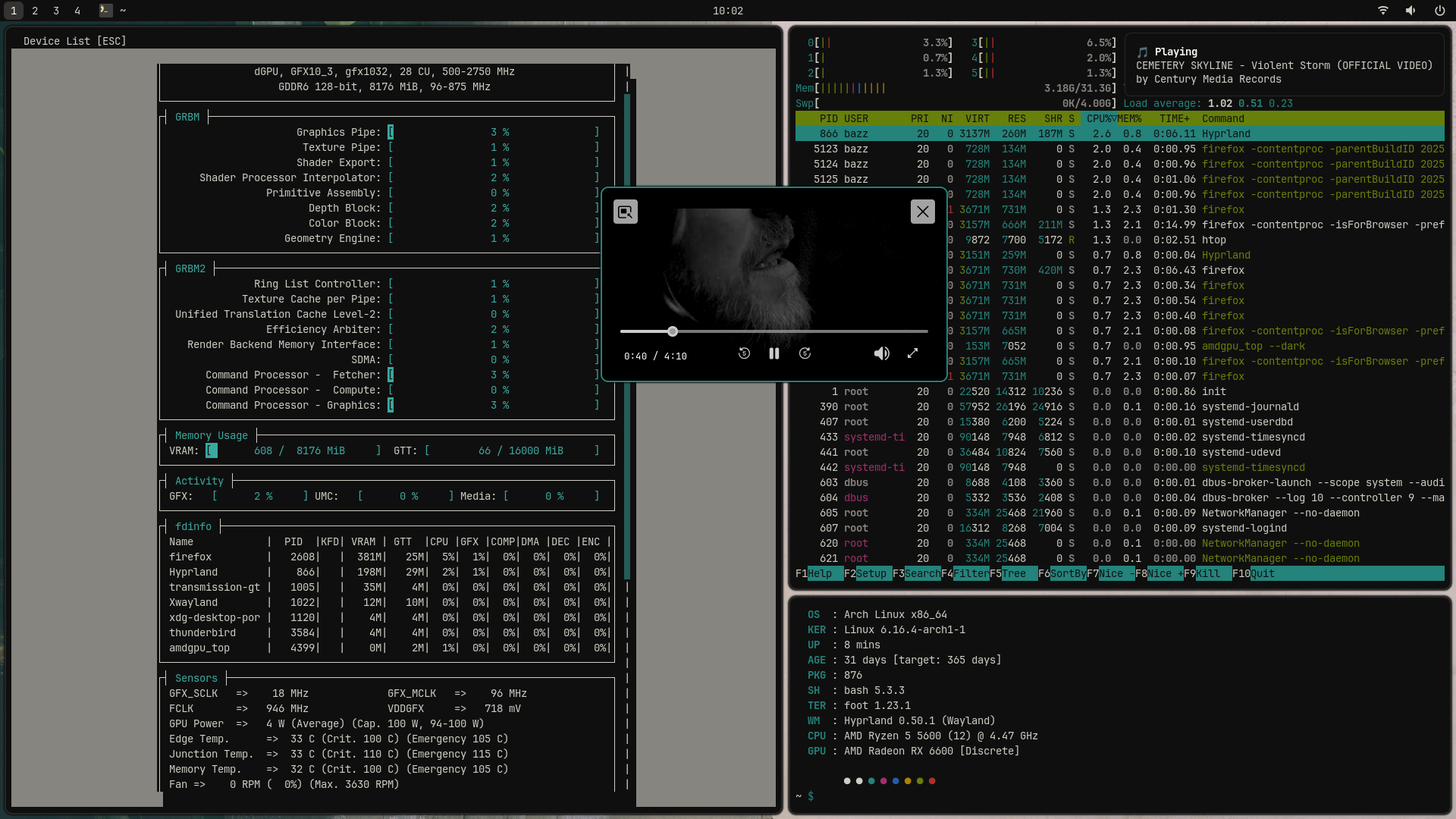This screenshot has height=819, width=1456.
Task: Click F6 SortBy in htop
Action: click(x=1068, y=574)
